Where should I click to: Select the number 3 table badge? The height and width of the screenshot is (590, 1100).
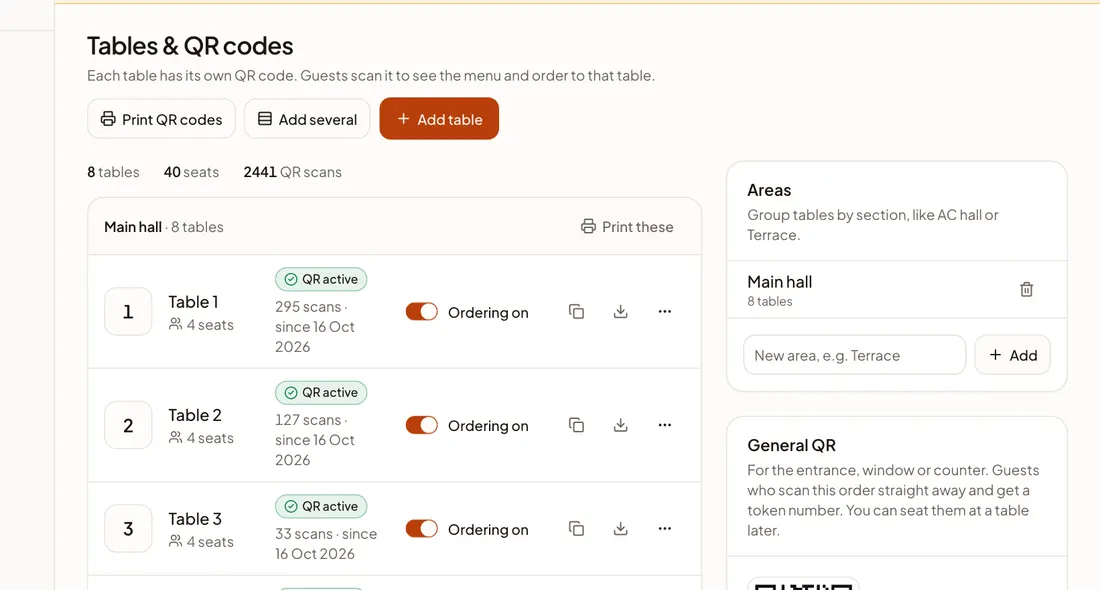click(128, 529)
